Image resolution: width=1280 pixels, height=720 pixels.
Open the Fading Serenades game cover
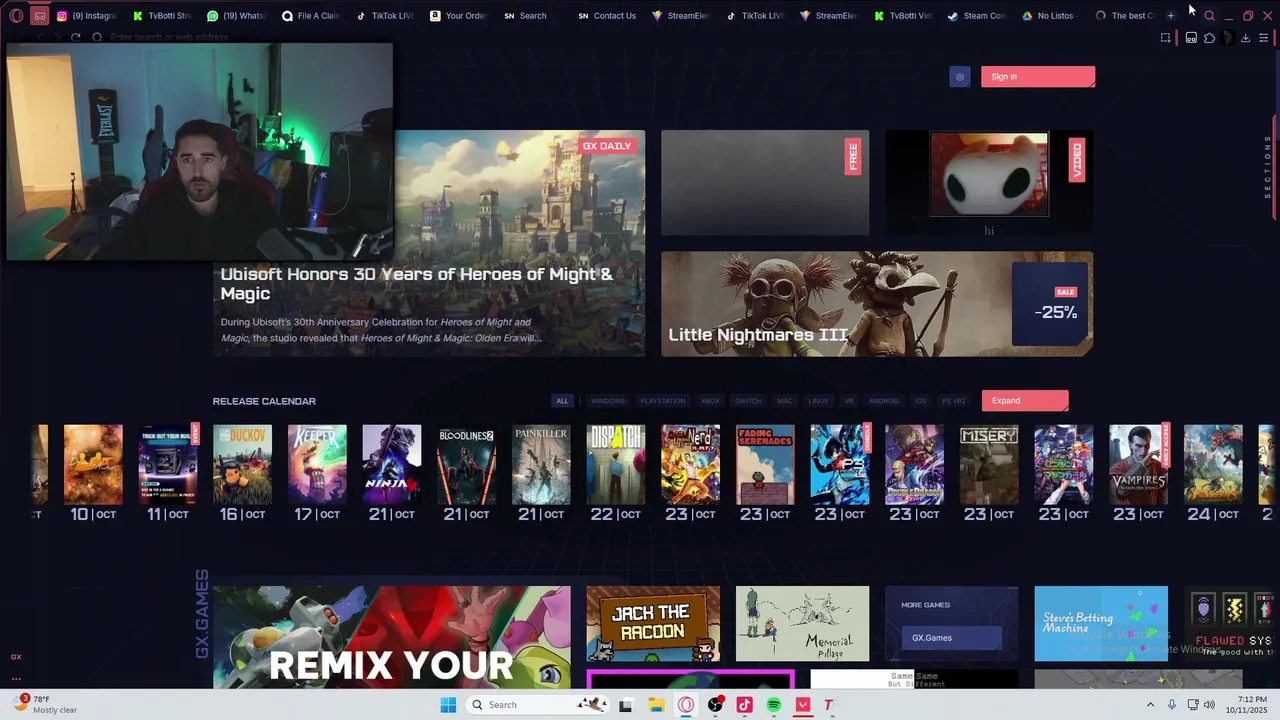(765, 464)
